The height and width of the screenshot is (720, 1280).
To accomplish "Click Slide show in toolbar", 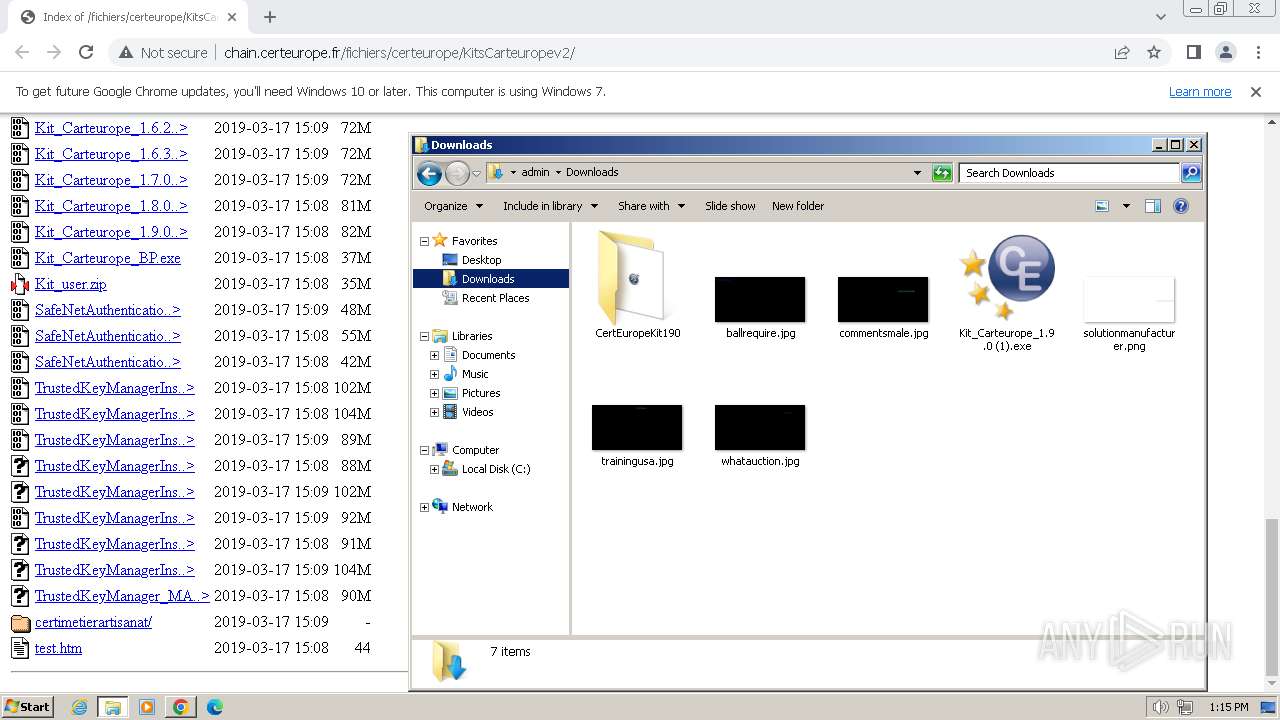I will point(730,206).
